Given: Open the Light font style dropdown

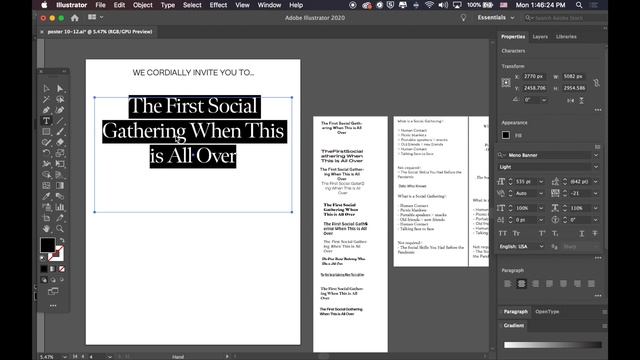Looking at the screenshot, I should point(596,167).
